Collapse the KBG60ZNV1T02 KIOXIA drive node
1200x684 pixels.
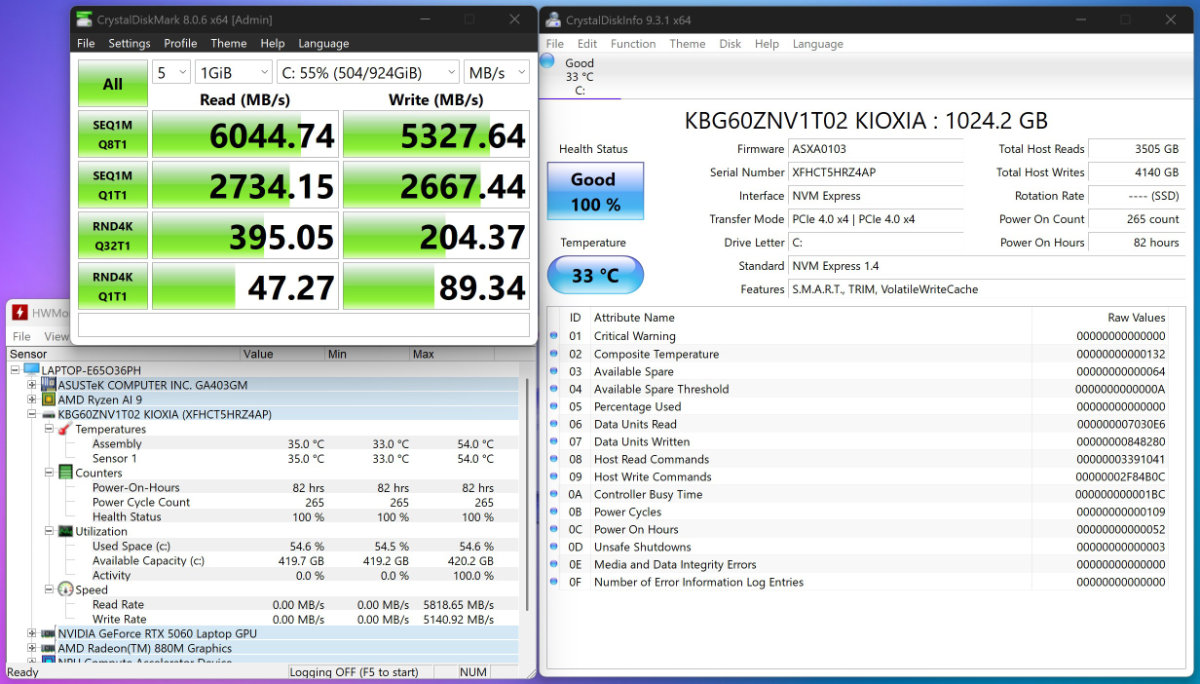coord(31,414)
